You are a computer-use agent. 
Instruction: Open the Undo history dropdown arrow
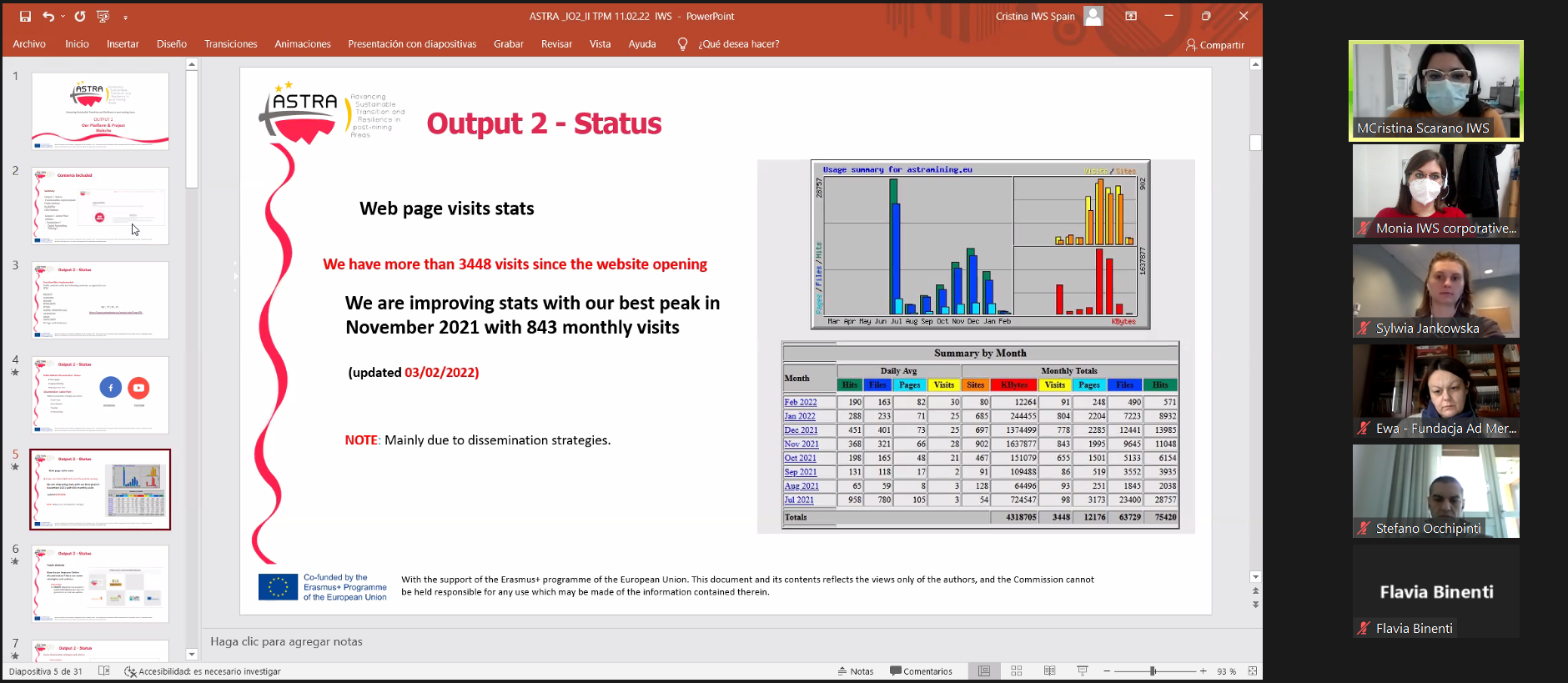(x=63, y=17)
